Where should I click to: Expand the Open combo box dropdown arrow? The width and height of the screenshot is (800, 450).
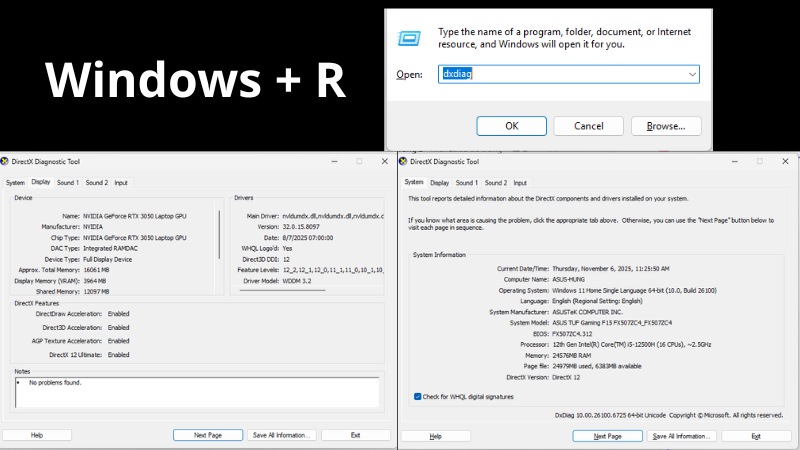(x=692, y=74)
